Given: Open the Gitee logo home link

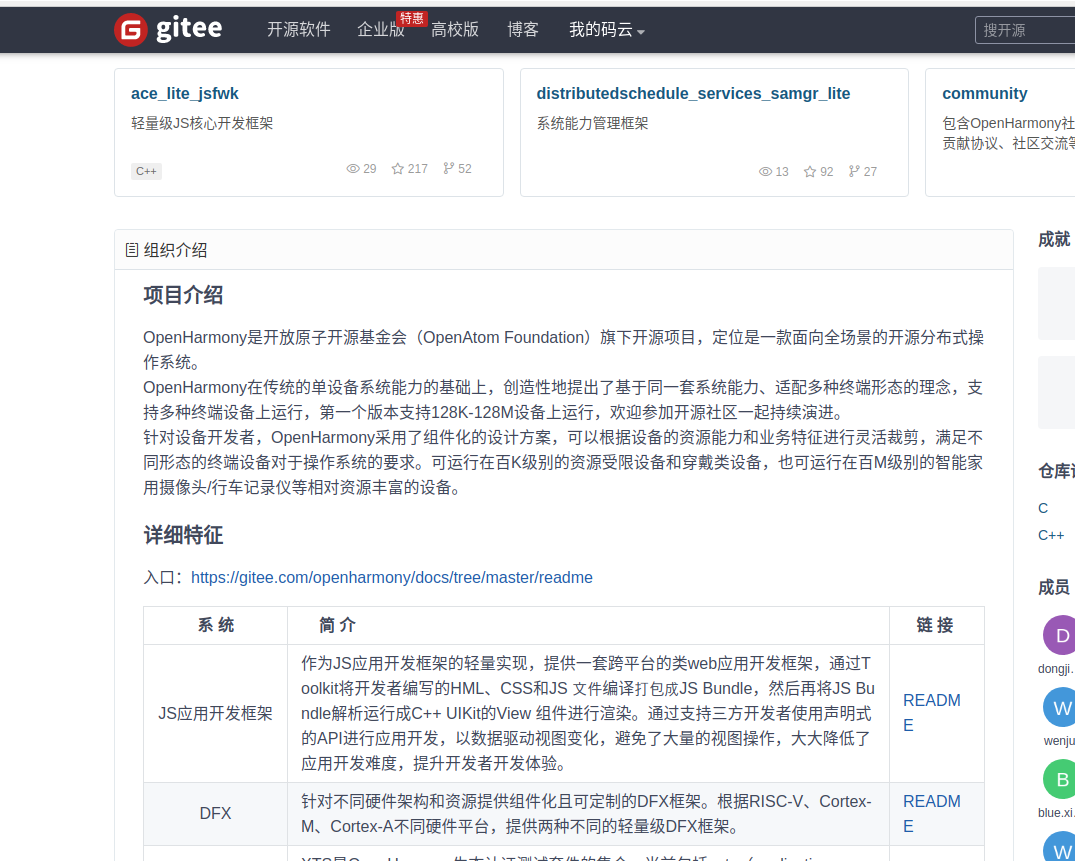Looking at the screenshot, I should tap(168, 29).
